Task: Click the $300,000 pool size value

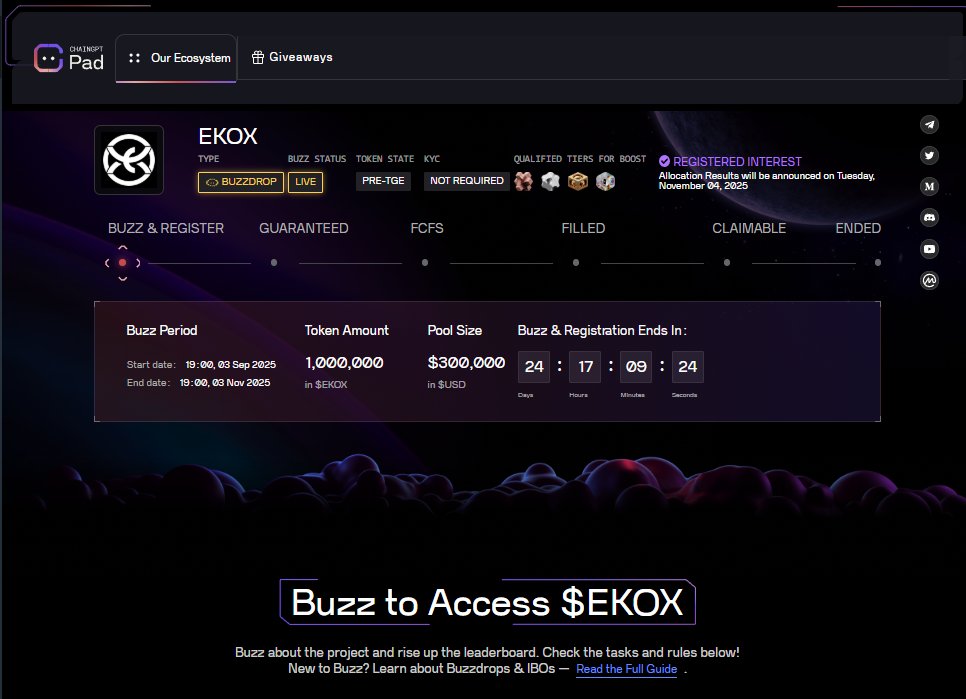Action: pos(466,363)
